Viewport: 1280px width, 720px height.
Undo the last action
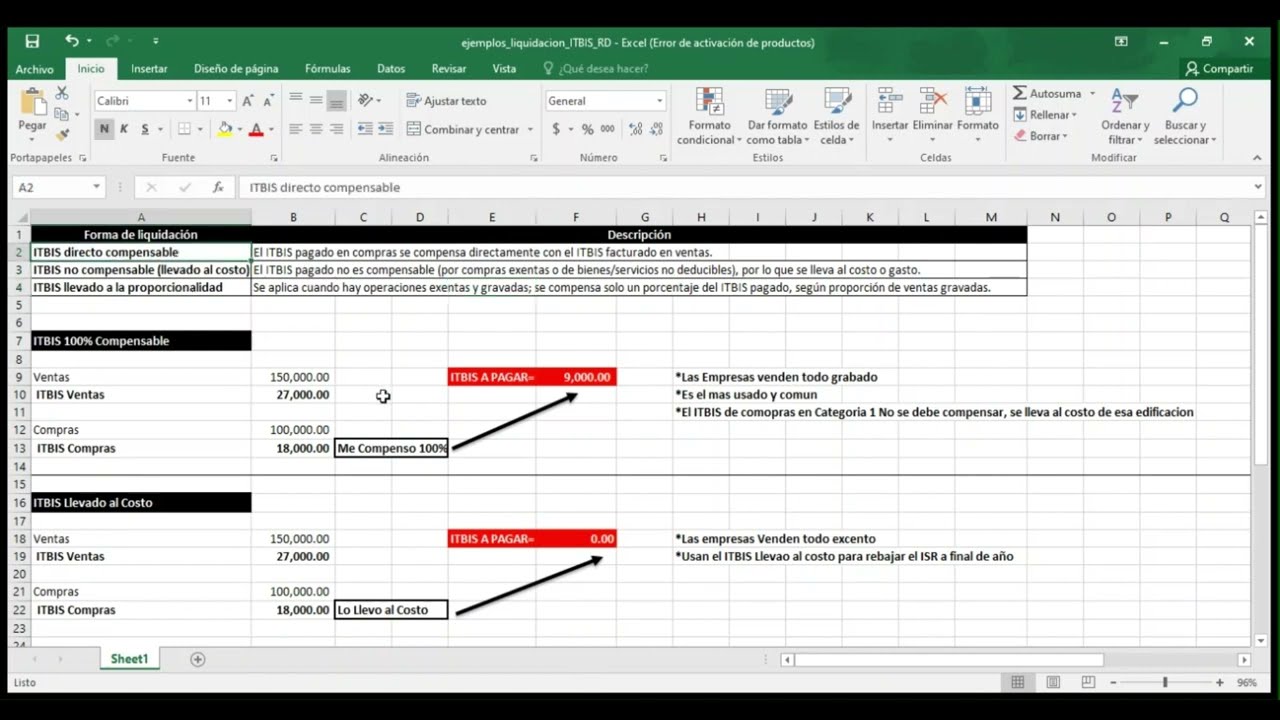point(71,41)
